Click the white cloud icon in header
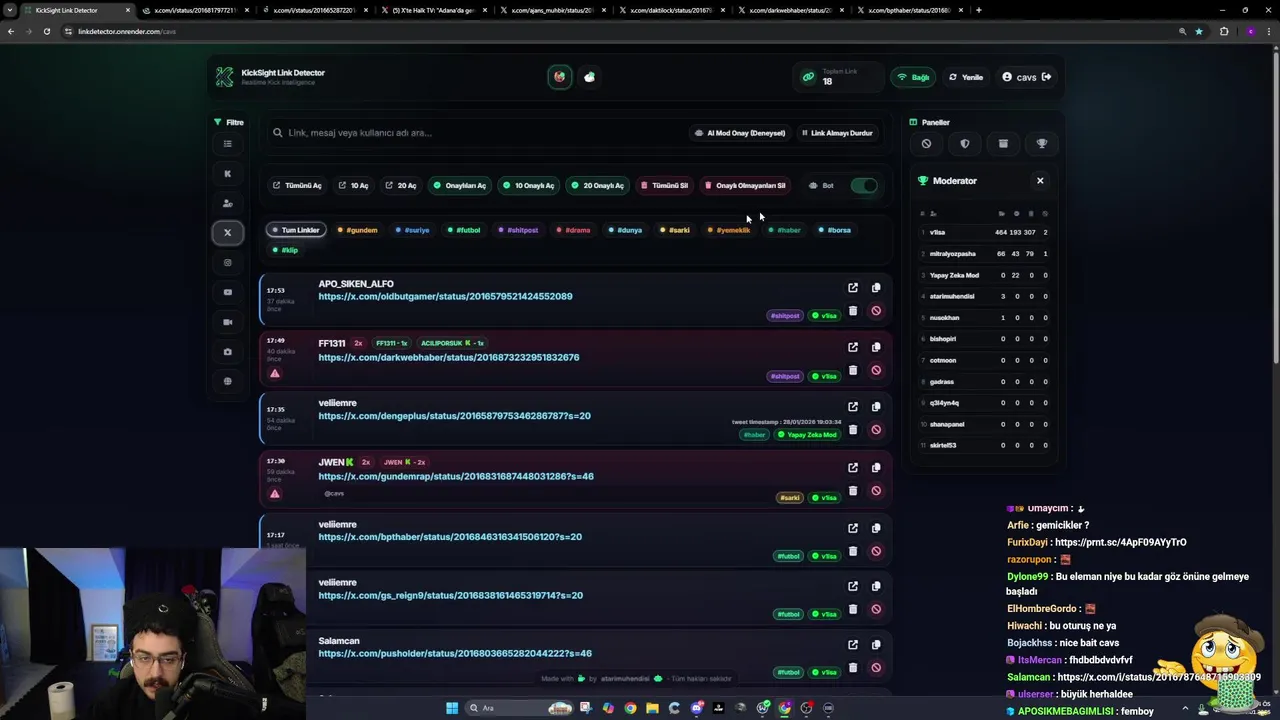1280x720 pixels. click(x=589, y=77)
